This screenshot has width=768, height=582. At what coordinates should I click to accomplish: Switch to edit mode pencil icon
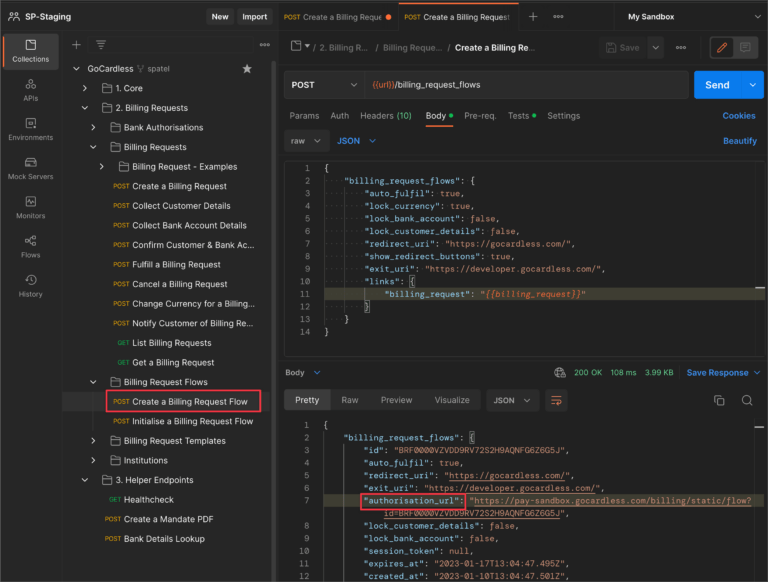pos(721,48)
